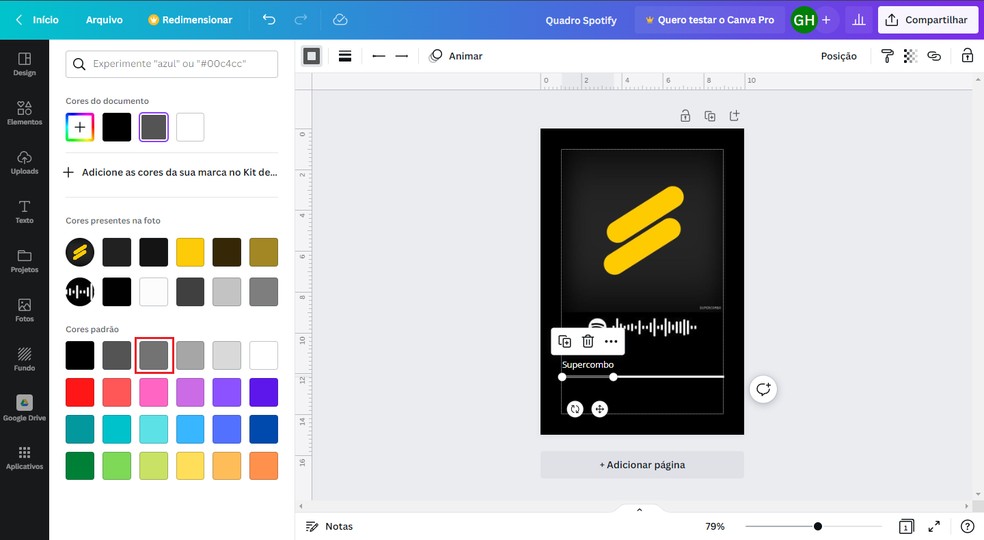The width and height of the screenshot is (984, 540).
Task: Click the cloud save status icon
Action: (340, 20)
